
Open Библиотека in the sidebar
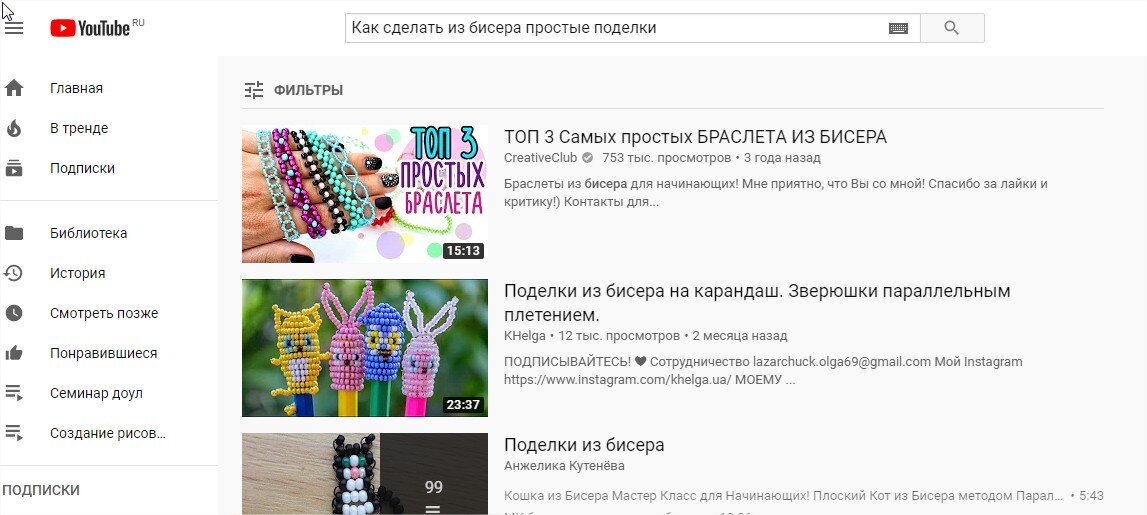tap(89, 233)
